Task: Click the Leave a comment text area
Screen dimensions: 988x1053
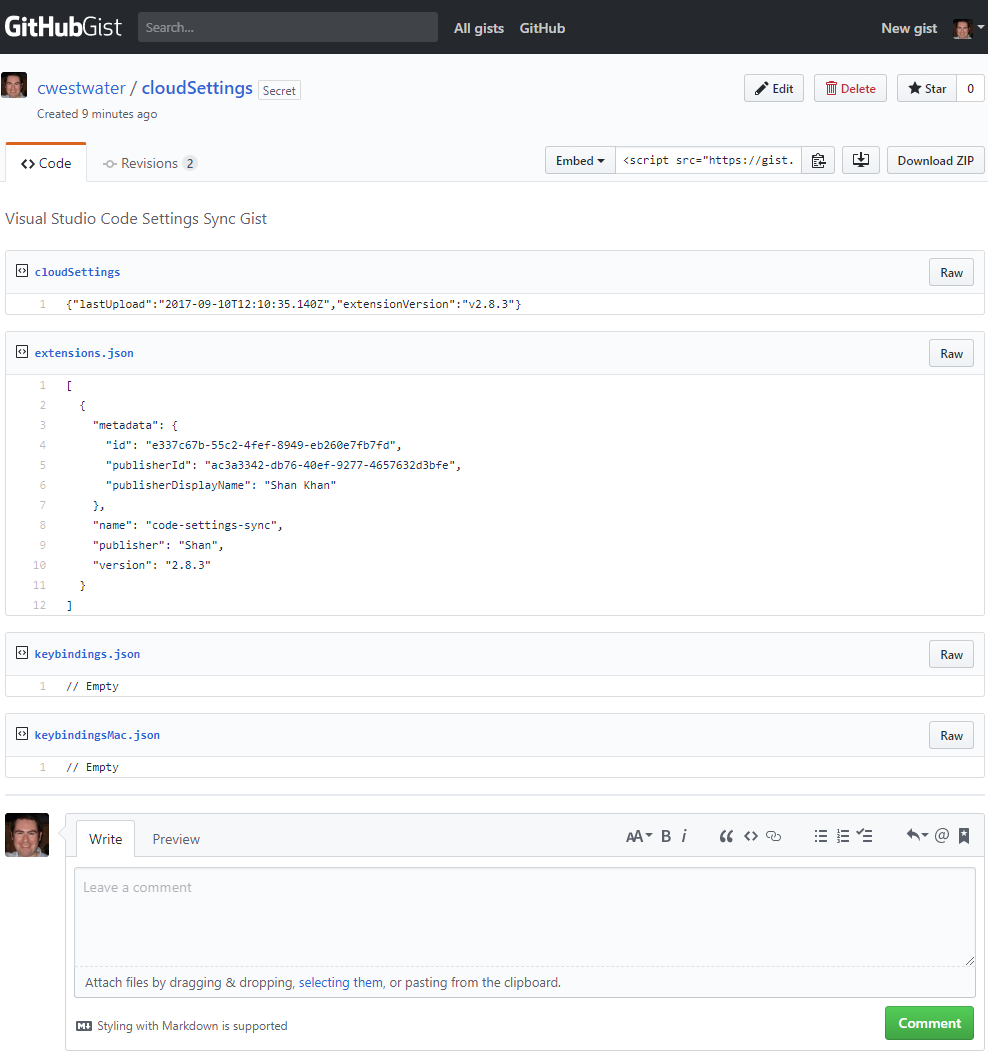Action: point(525,917)
